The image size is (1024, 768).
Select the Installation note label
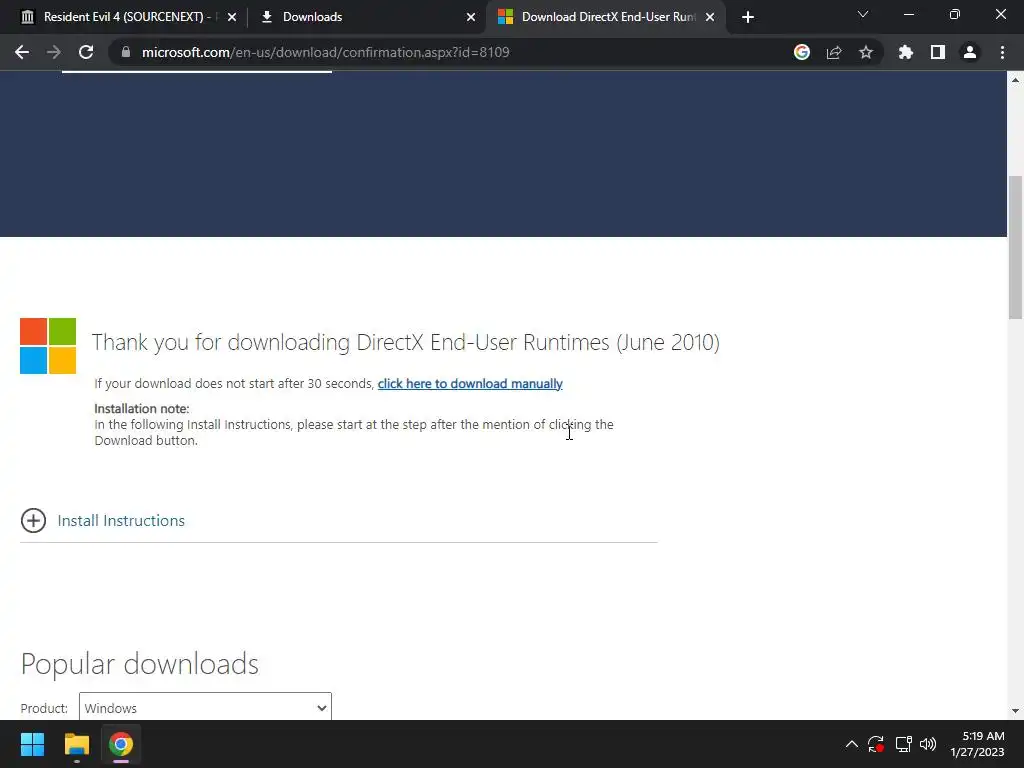142,409
